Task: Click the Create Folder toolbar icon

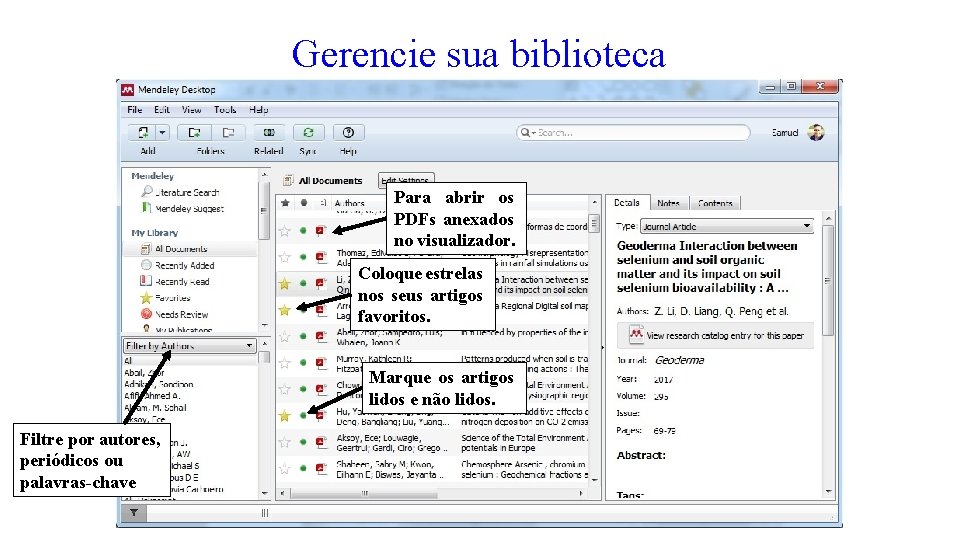Action: [195, 132]
